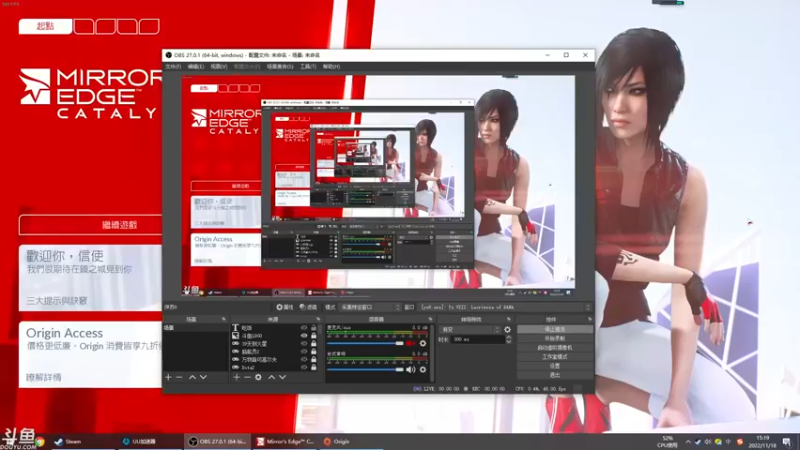Viewport: 800px width, 450px height.
Task: Show hidden system tray icons chevron
Action: point(688,441)
